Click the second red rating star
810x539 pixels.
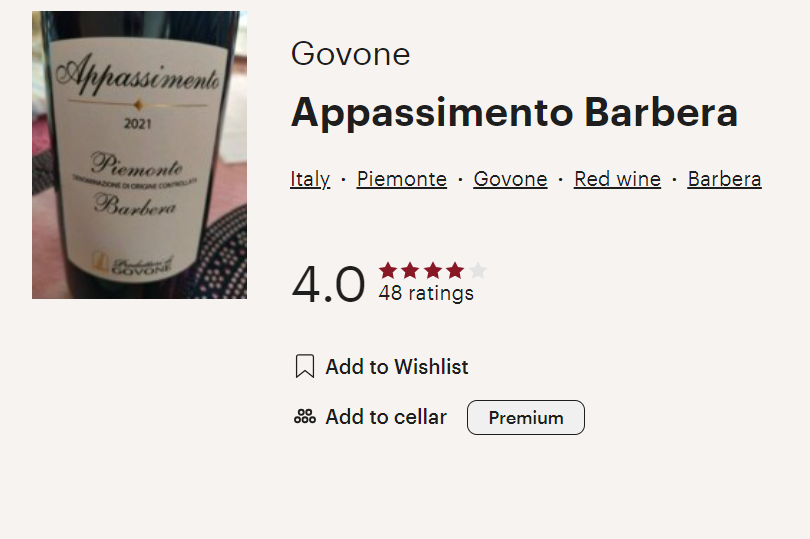(x=410, y=270)
